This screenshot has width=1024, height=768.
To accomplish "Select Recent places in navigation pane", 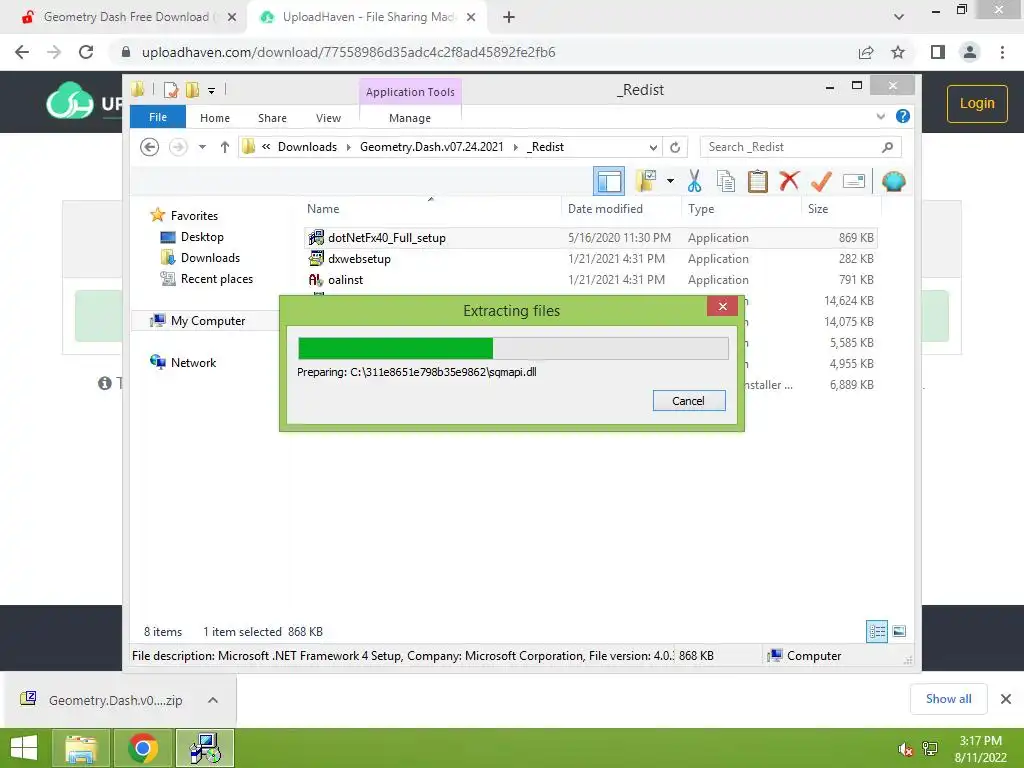I will point(217,279).
